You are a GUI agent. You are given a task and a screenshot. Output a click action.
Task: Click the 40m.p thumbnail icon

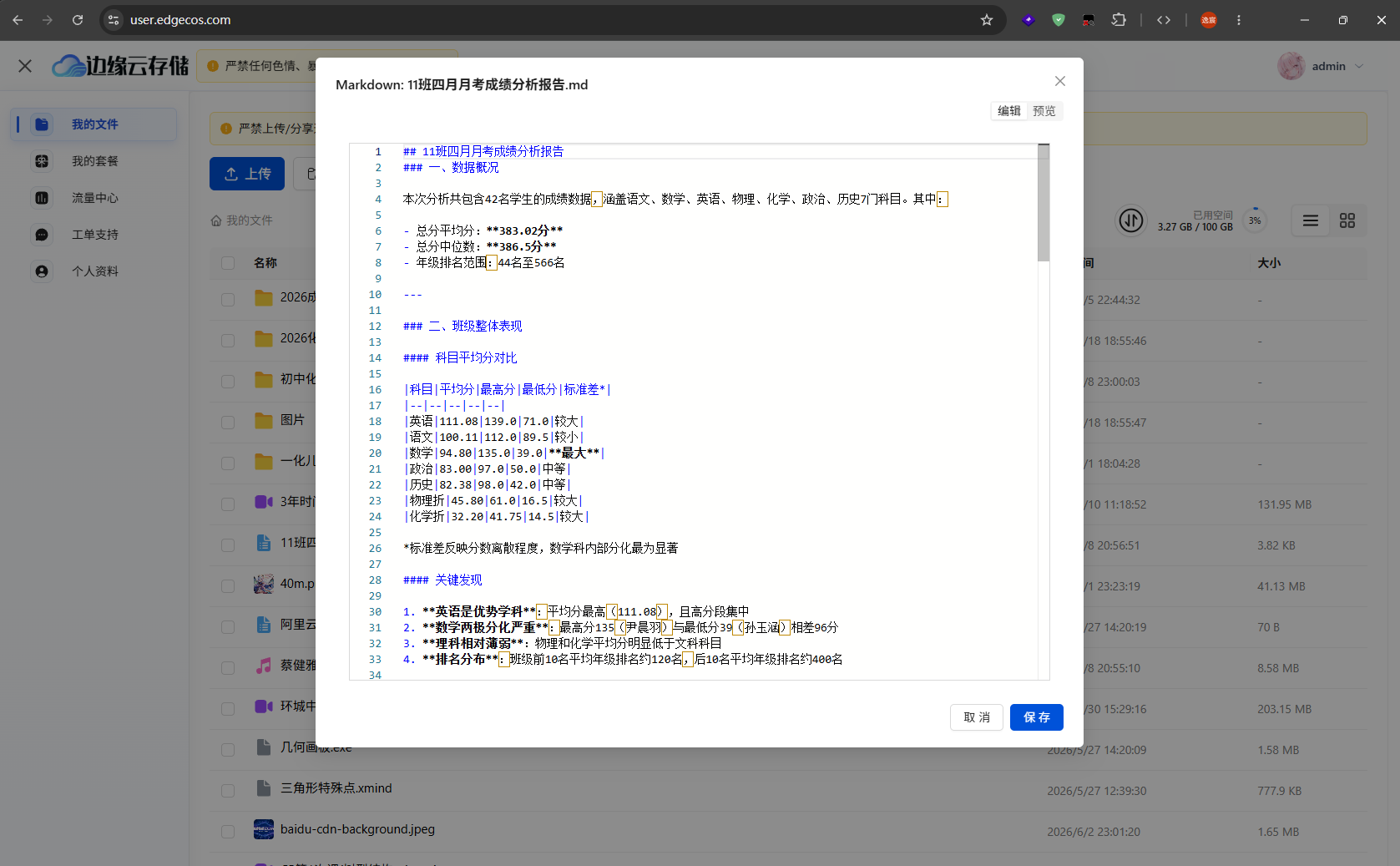(264, 584)
